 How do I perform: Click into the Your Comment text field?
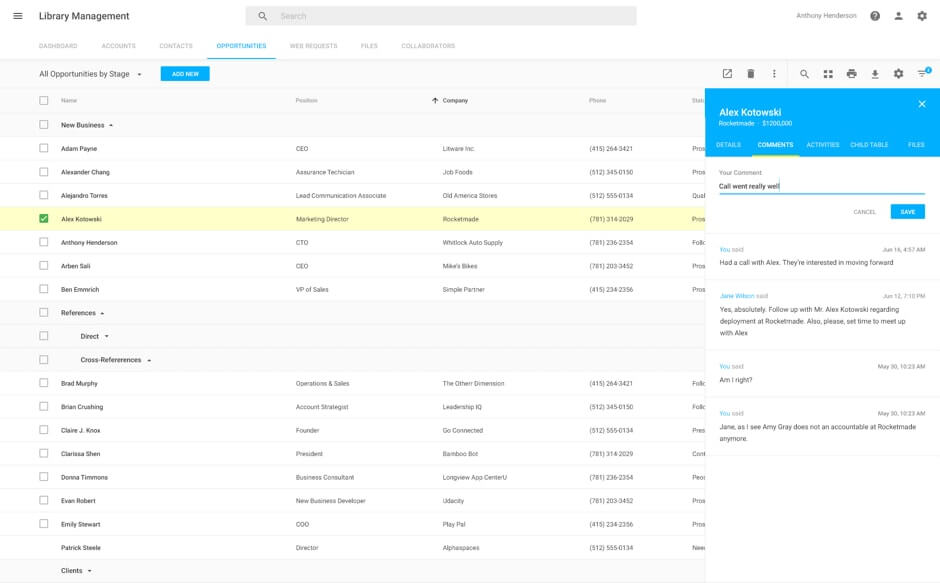click(x=820, y=186)
